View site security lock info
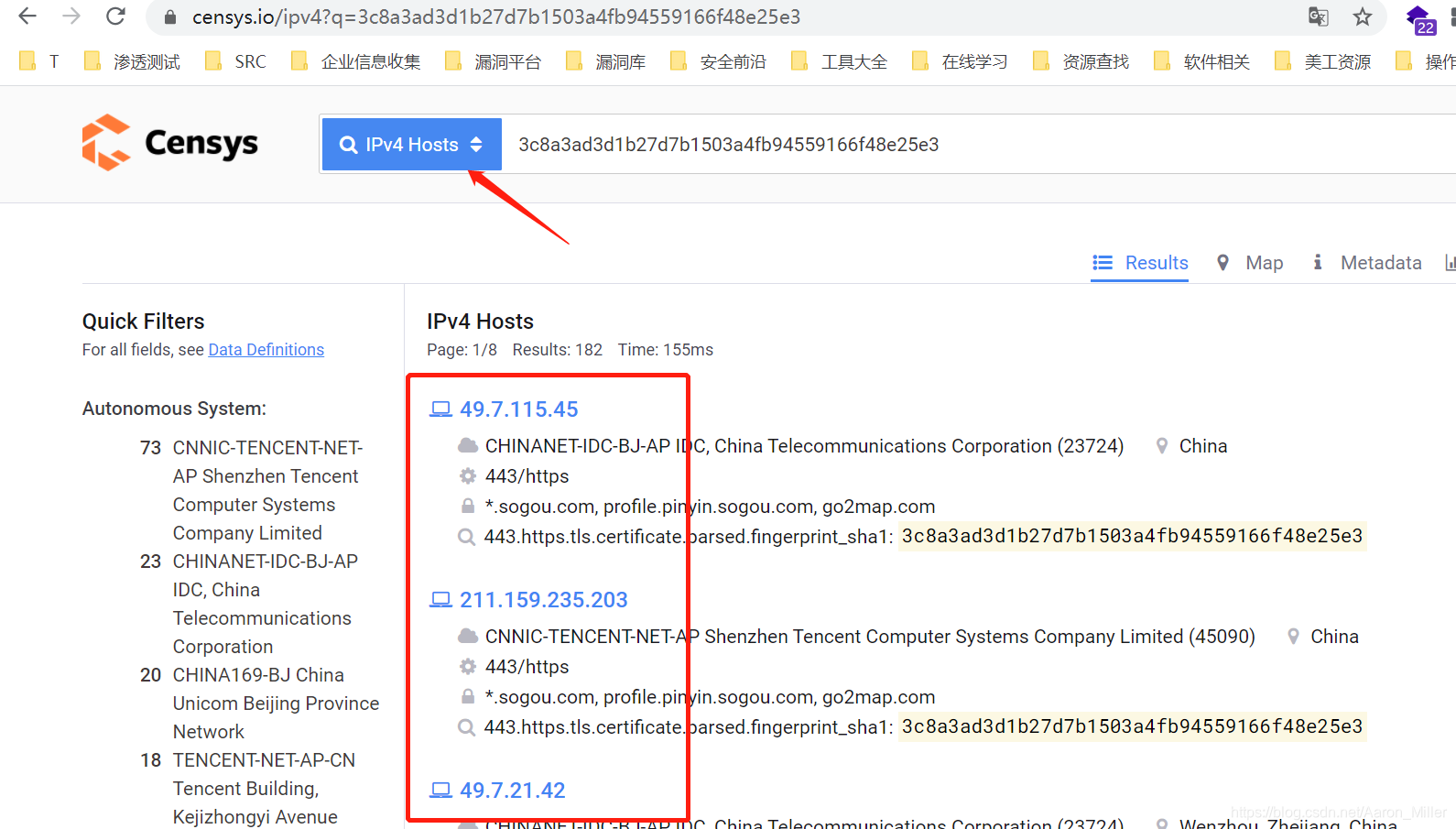This screenshot has width=1456, height=829. coord(170,17)
